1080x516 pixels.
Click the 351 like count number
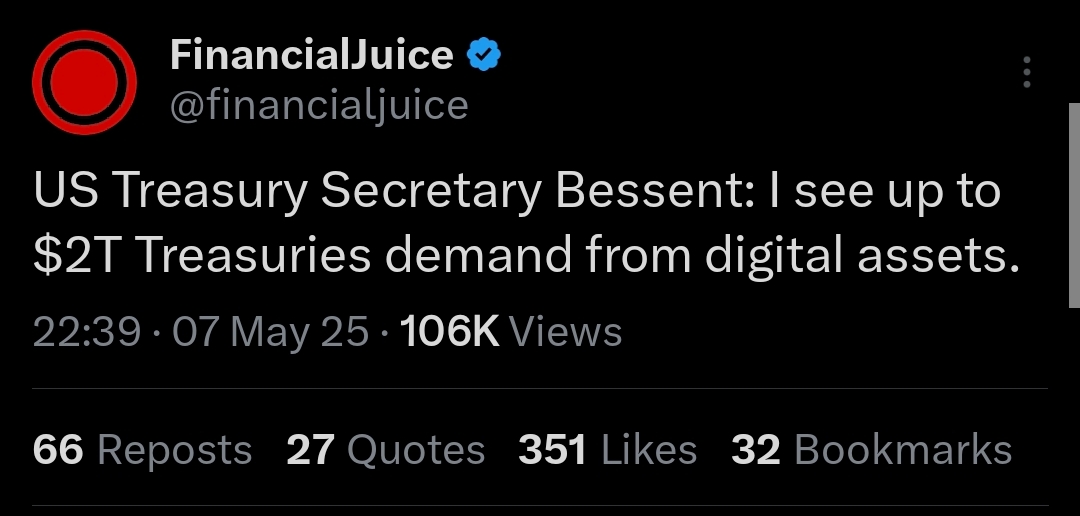click(552, 450)
